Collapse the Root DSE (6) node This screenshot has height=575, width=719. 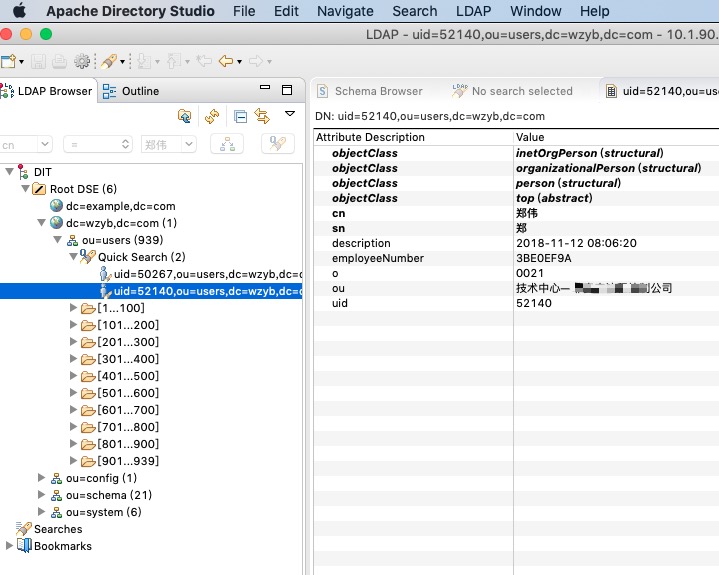click(x=26, y=188)
